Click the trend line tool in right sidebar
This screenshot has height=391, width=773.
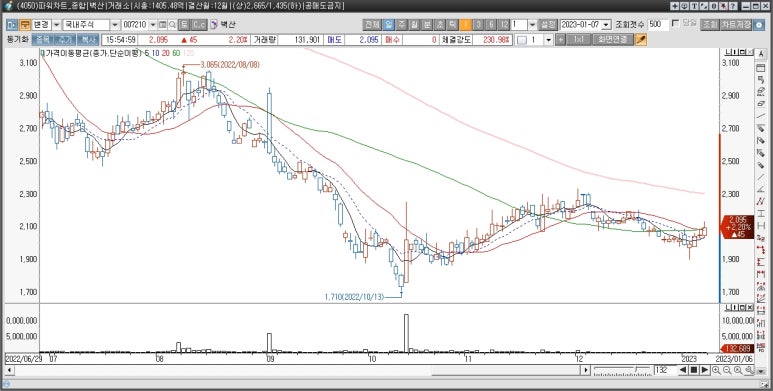point(761,115)
